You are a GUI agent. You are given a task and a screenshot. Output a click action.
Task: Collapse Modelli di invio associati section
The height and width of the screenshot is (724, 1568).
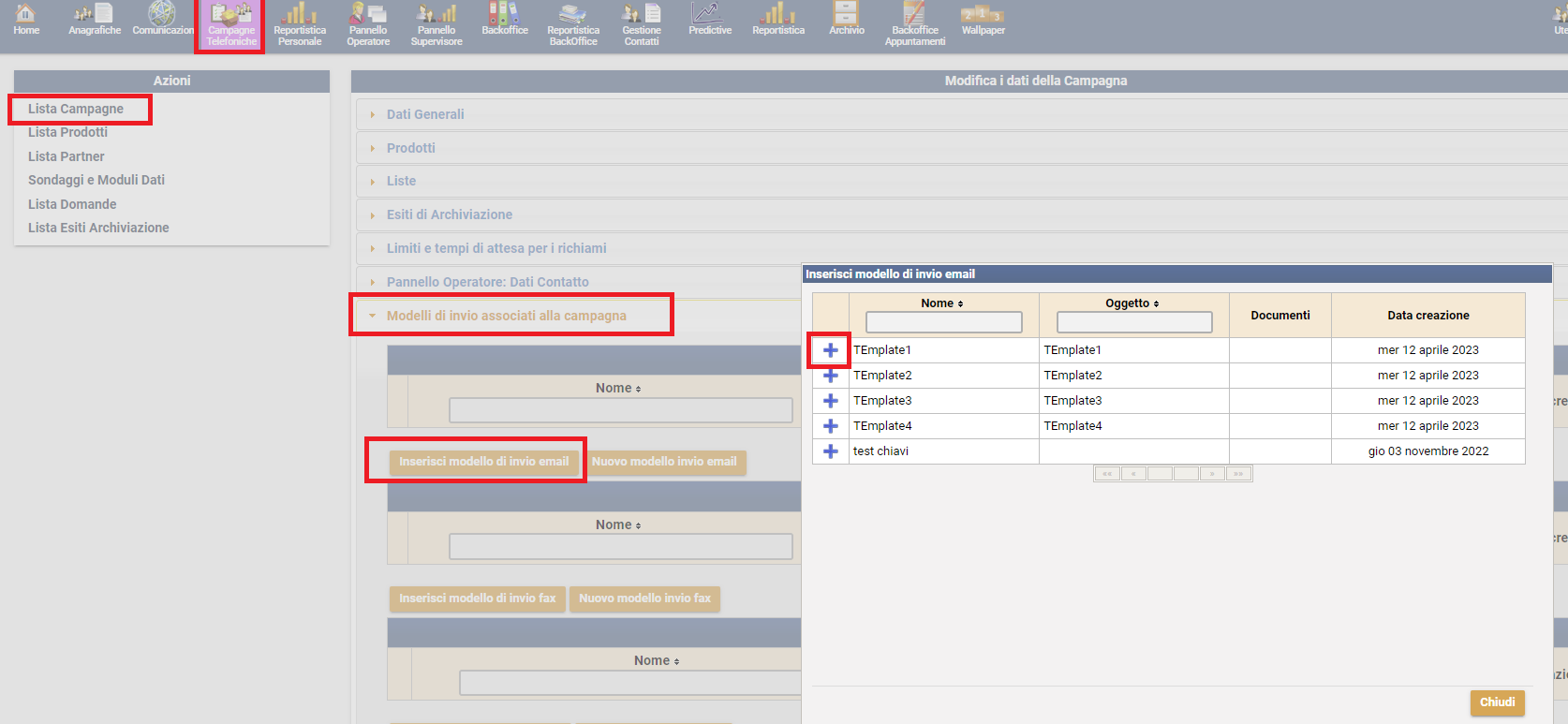pyautogui.click(x=506, y=316)
